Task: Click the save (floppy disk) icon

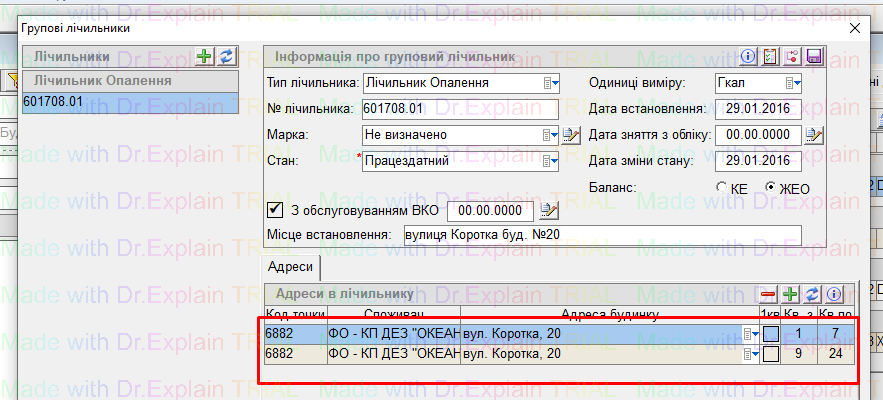Action: tap(813, 56)
